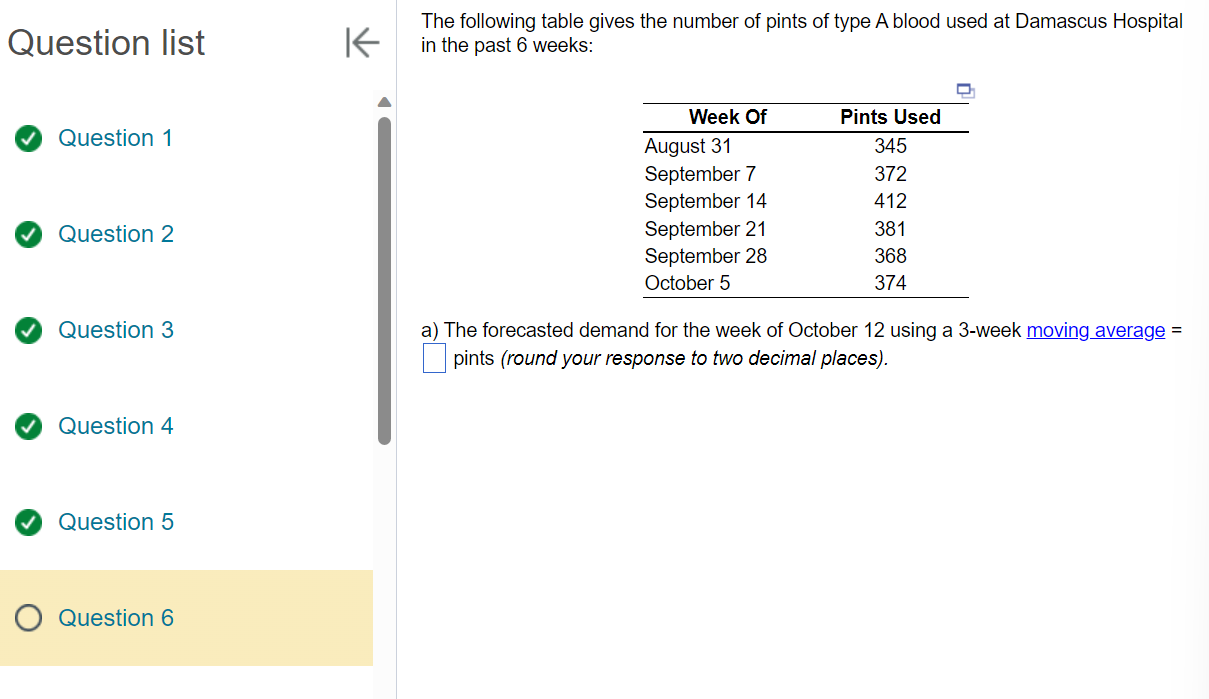Click the checkmark badge on Question 3
The image size is (1209, 699).
click(x=28, y=330)
